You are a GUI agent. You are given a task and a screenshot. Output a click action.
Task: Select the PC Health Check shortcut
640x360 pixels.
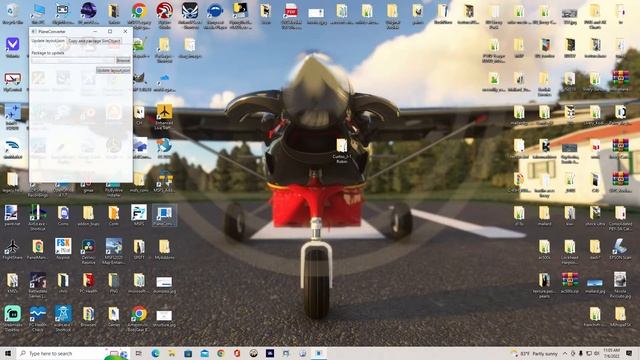click(38, 318)
